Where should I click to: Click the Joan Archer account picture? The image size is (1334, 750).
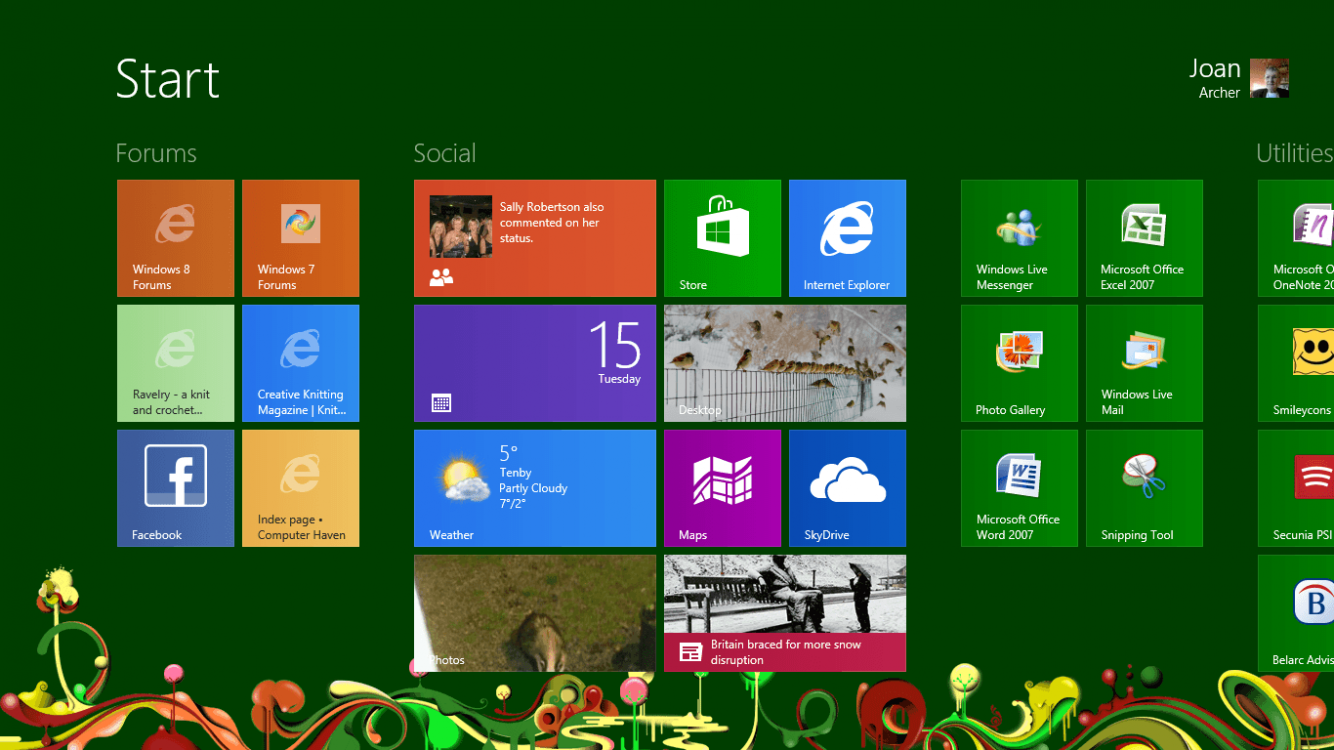[x=1269, y=78]
